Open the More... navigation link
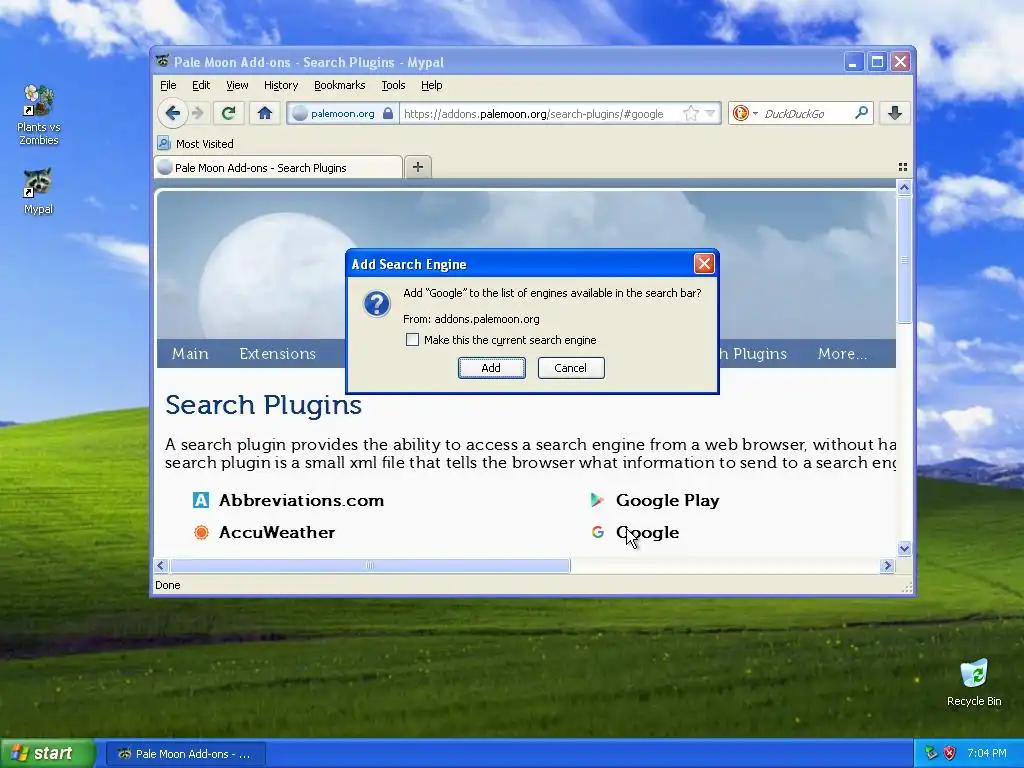1024x768 pixels. pyautogui.click(x=842, y=353)
